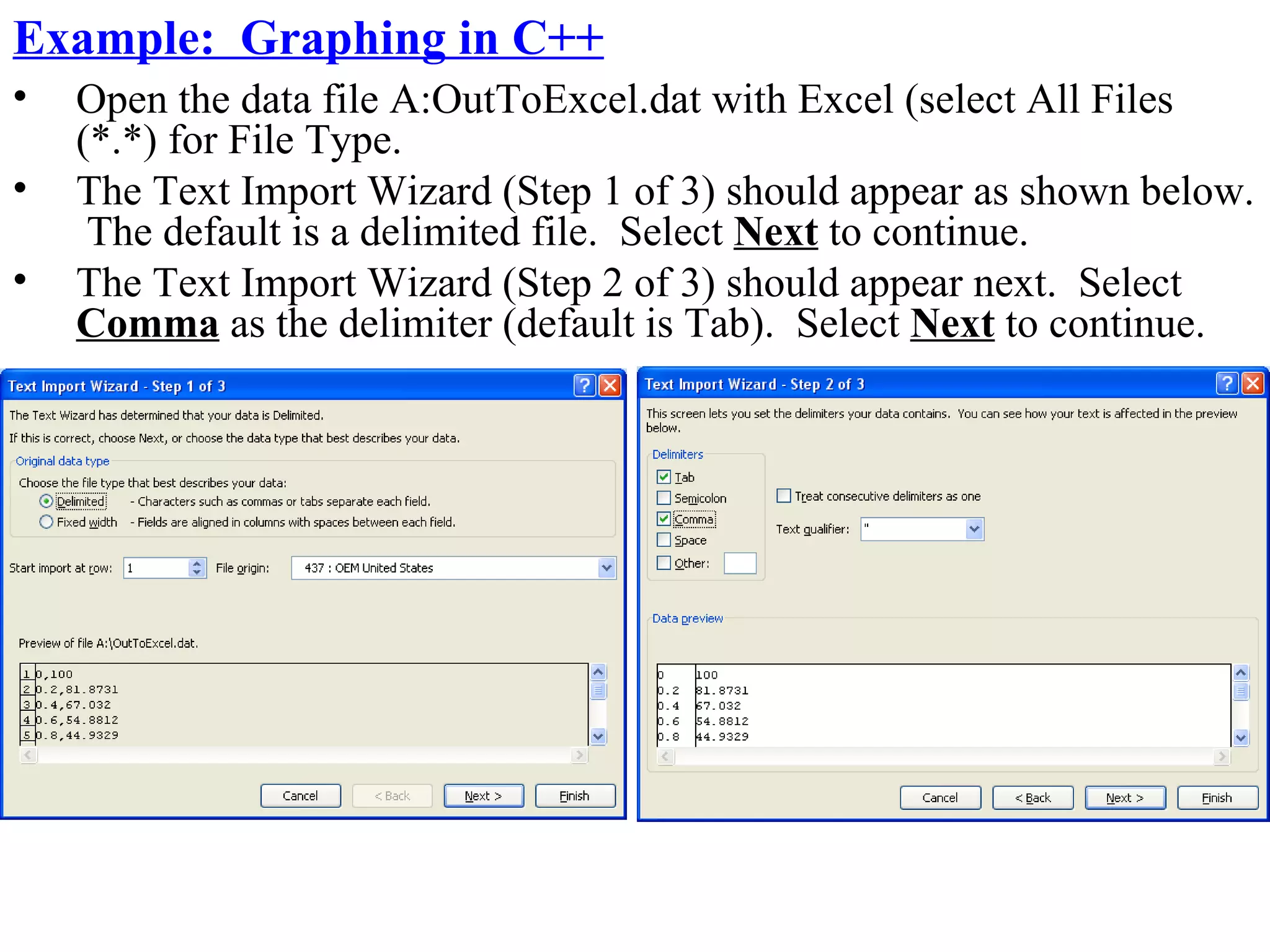1270x952 pixels.
Task: Click the Step 1 preview scroll-left arrow
Action: click(x=29, y=755)
